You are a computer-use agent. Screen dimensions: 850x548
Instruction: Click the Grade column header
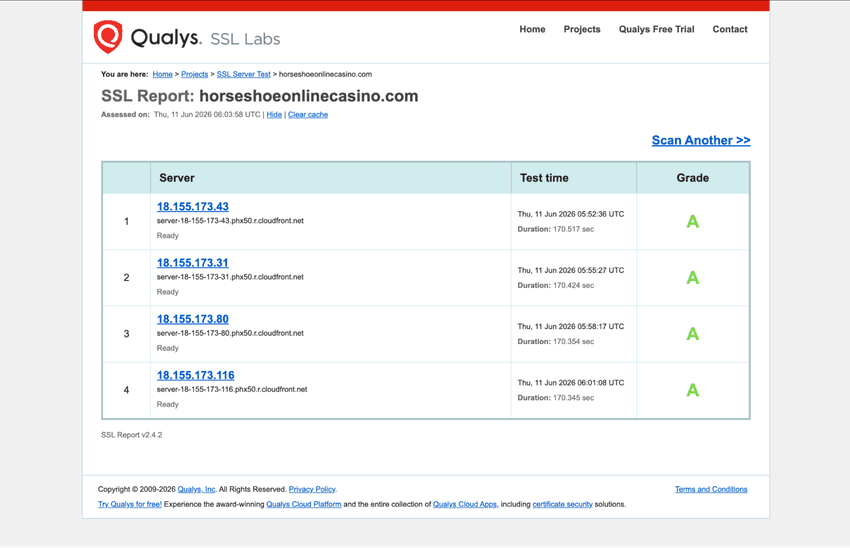(693, 178)
